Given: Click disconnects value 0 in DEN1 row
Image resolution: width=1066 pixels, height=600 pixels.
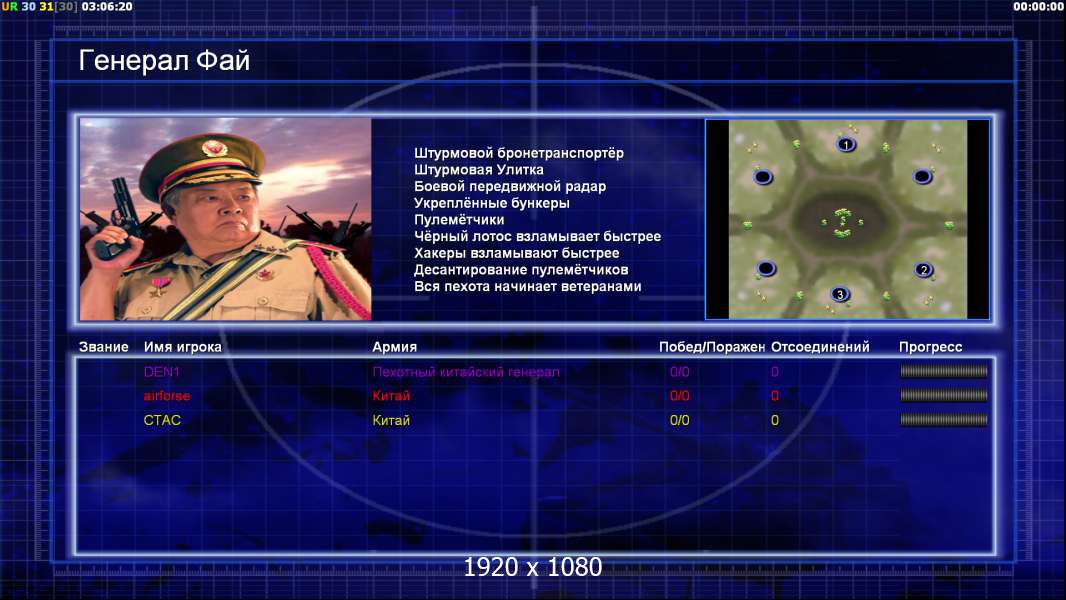Looking at the screenshot, I should [x=774, y=372].
